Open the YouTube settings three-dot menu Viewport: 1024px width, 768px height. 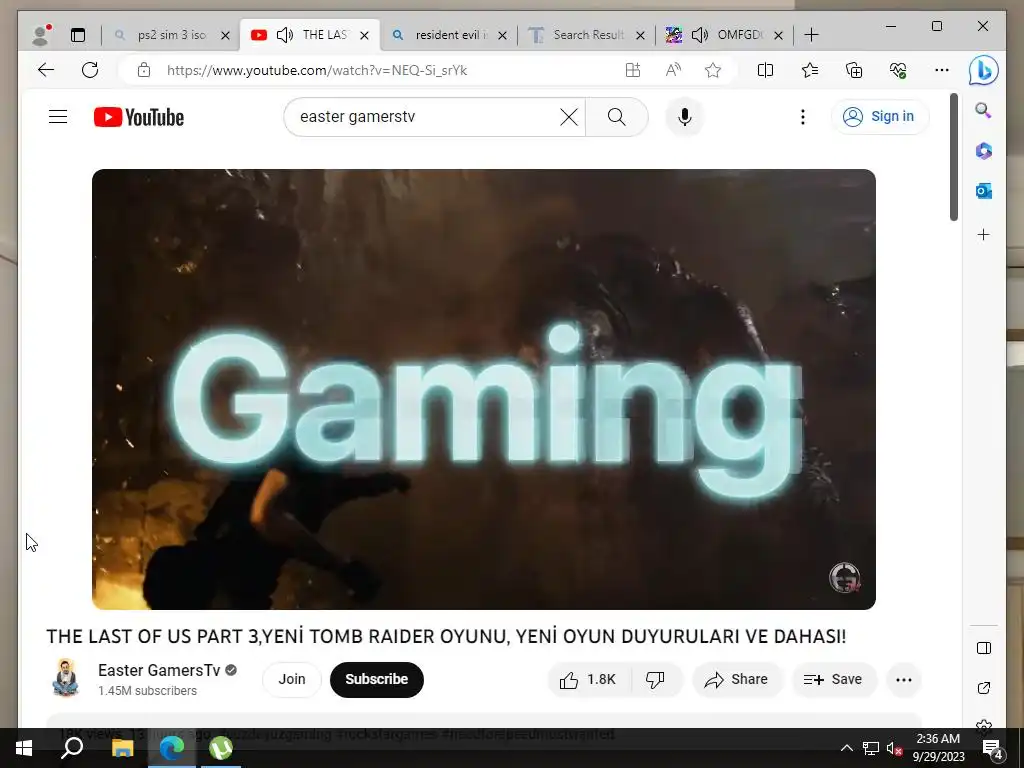point(803,117)
